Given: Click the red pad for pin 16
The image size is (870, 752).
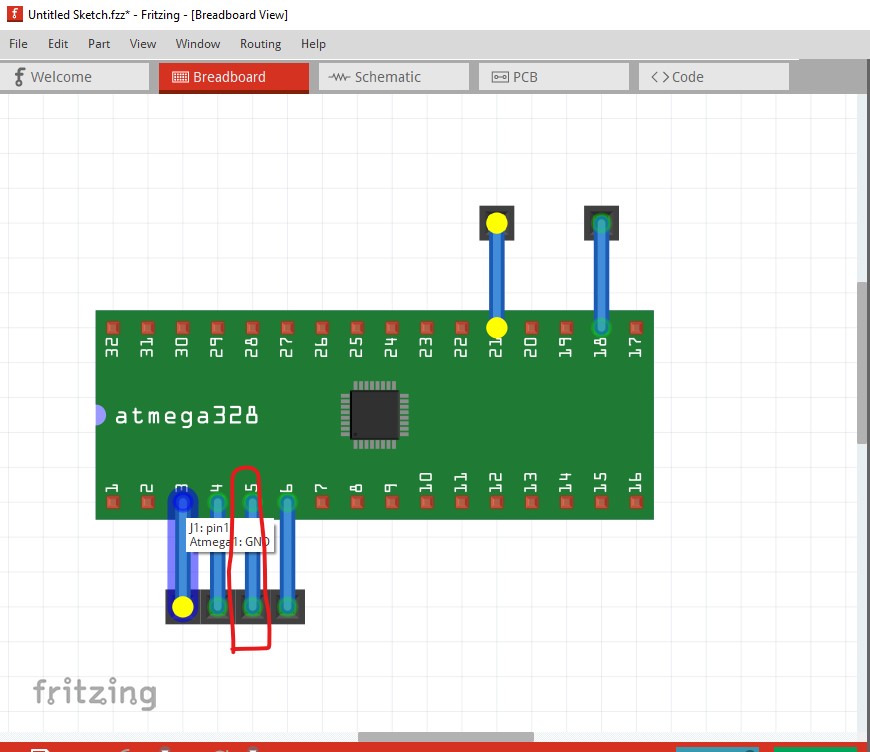Looking at the screenshot, I should coord(635,500).
